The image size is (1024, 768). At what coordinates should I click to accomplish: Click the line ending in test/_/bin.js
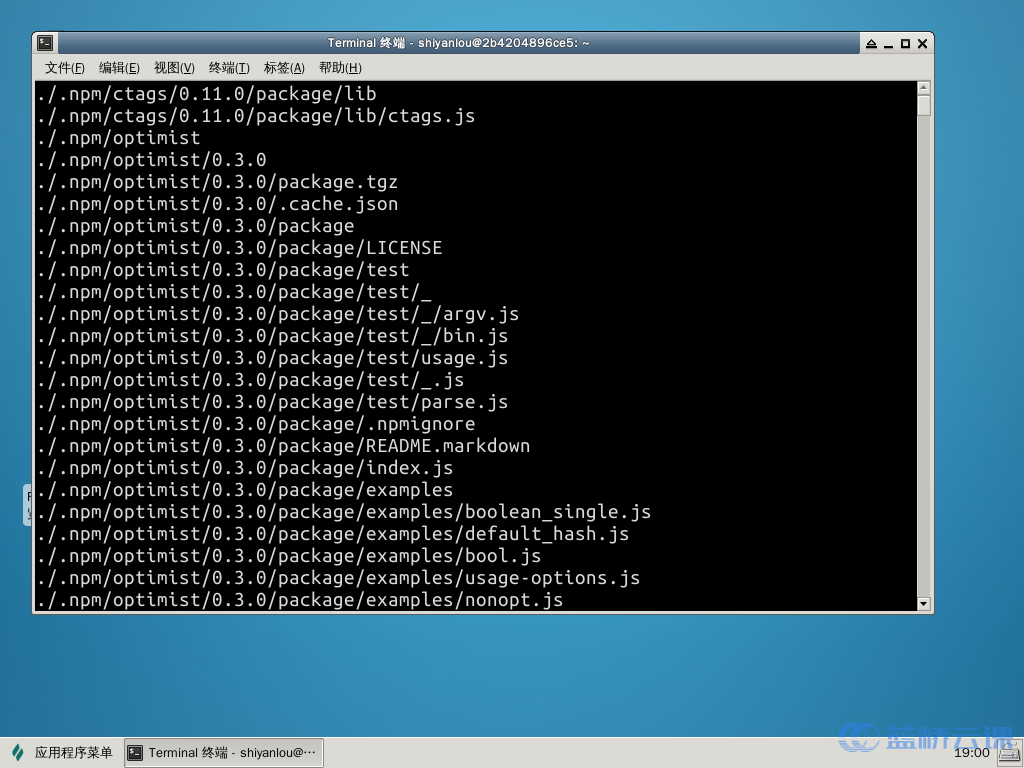coord(272,336)
